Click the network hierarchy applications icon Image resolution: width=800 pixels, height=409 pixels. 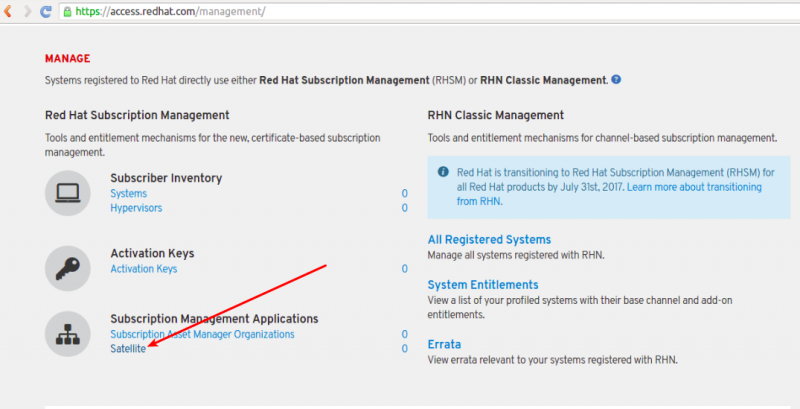[x=68, y=334]
